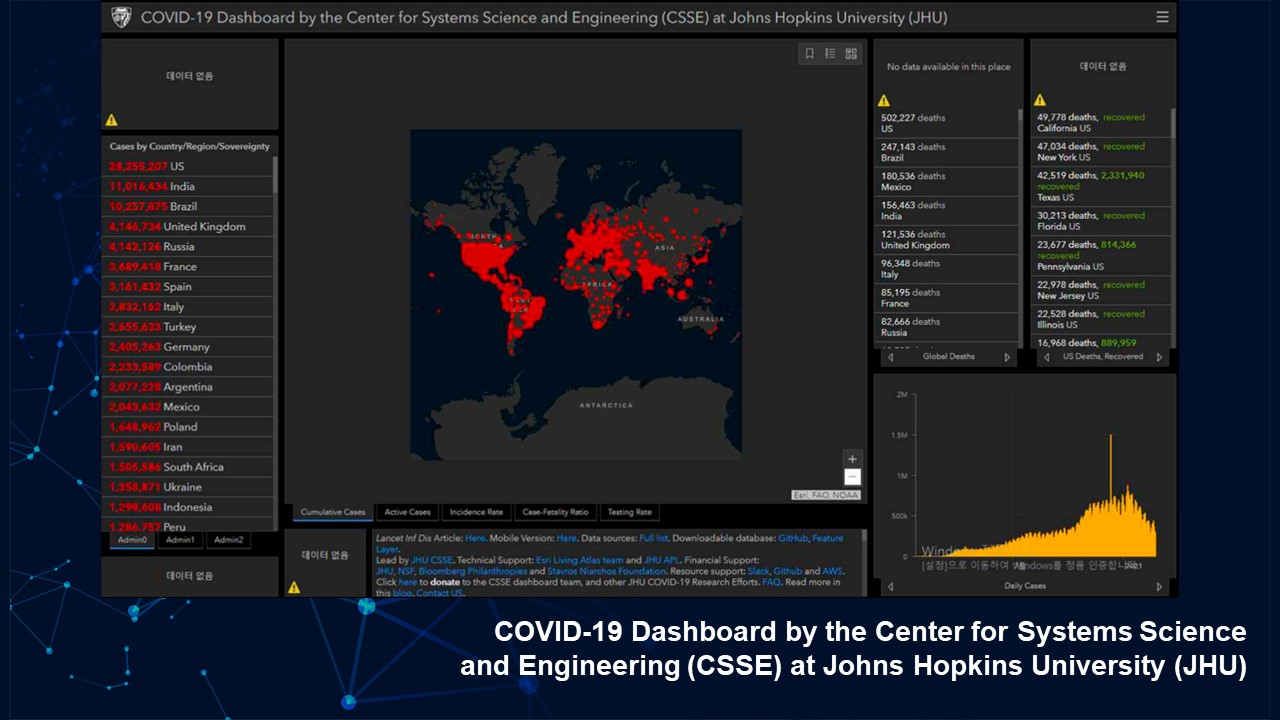1280x720 pixels.
Task: Click the country cases list scrollbar
Action: click(x=275, y=174)
